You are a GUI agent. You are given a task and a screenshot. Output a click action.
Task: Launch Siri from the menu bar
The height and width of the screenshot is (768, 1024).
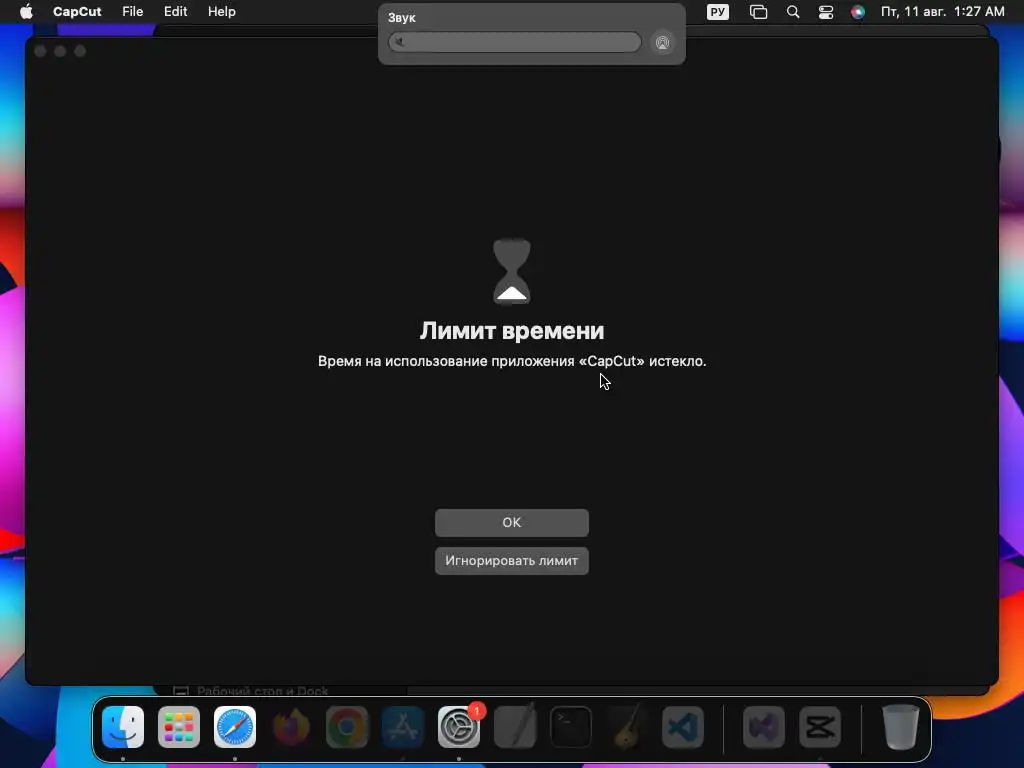coord(857,12)
